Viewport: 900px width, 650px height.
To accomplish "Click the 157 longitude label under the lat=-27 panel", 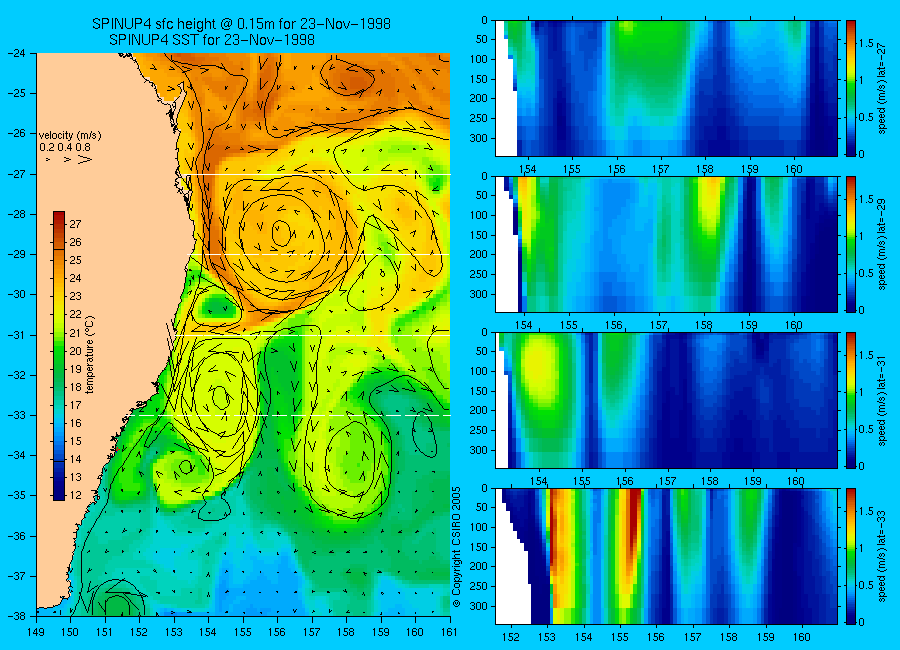I will click(x=660, y=169).
